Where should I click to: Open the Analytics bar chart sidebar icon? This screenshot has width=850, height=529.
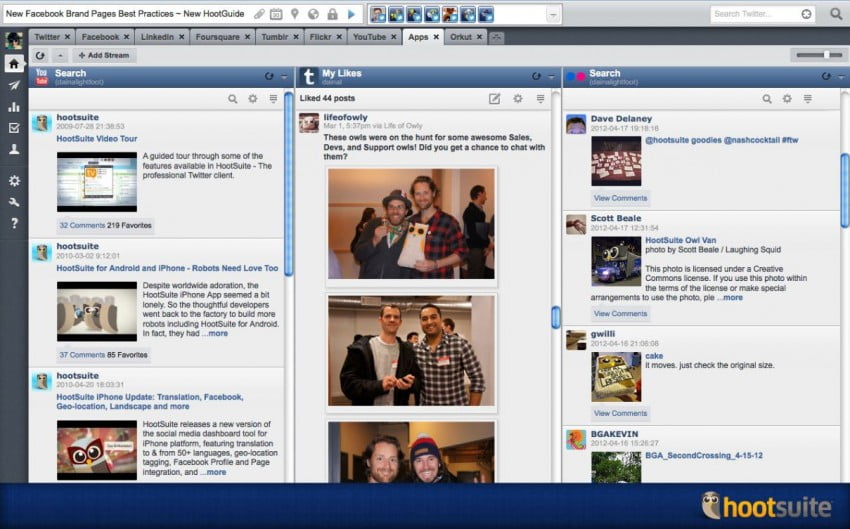point(14,106)
